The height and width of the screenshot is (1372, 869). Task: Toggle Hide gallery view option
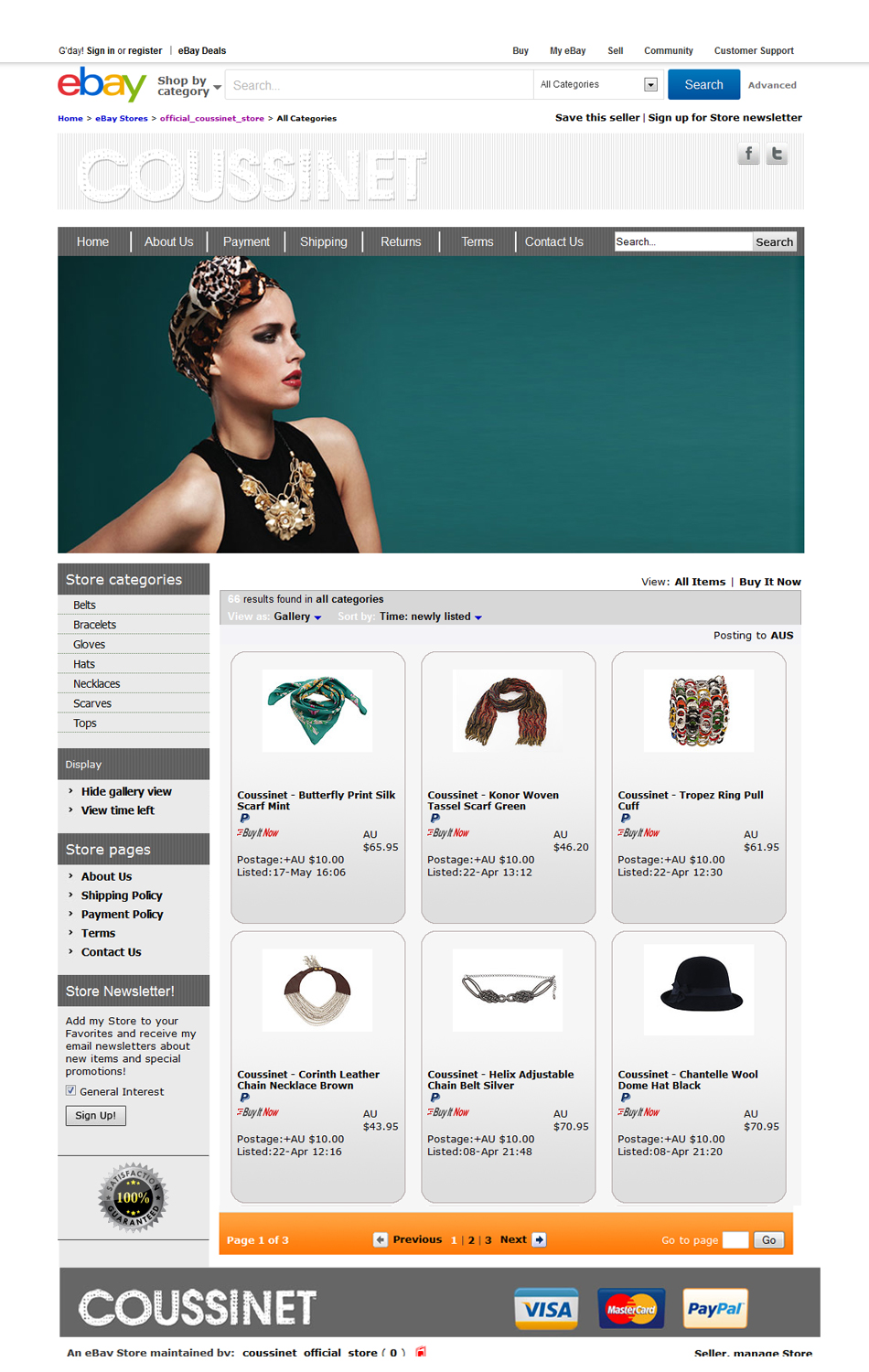[126, 791]
